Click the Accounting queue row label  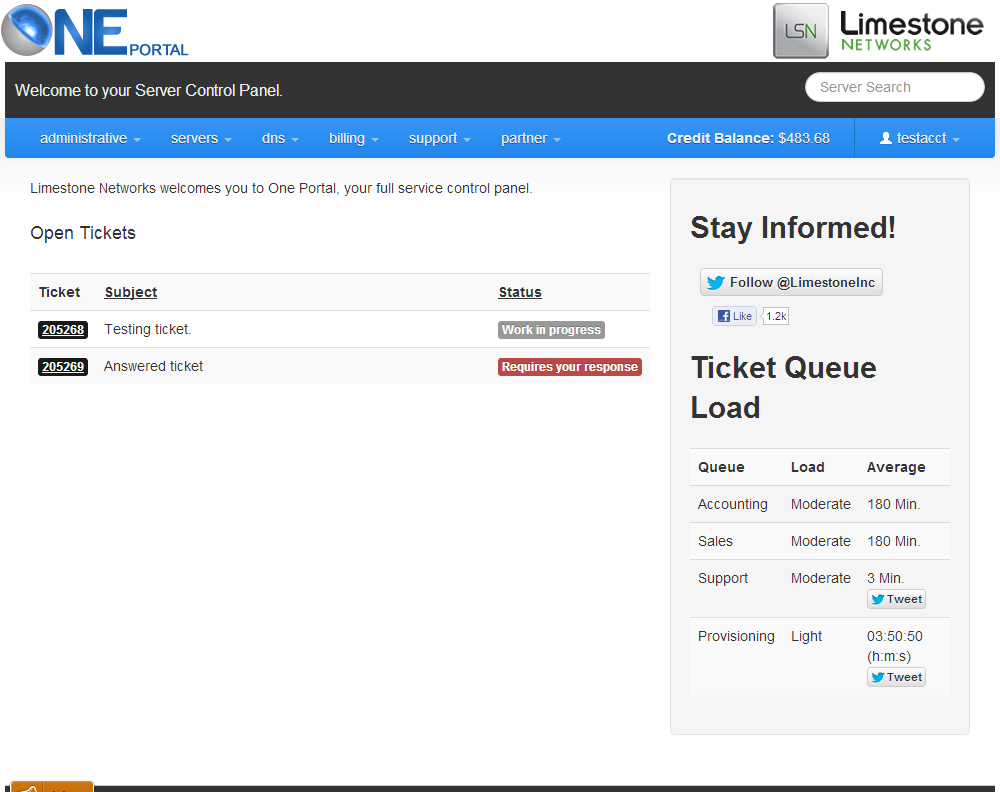[x=732, y=504]
